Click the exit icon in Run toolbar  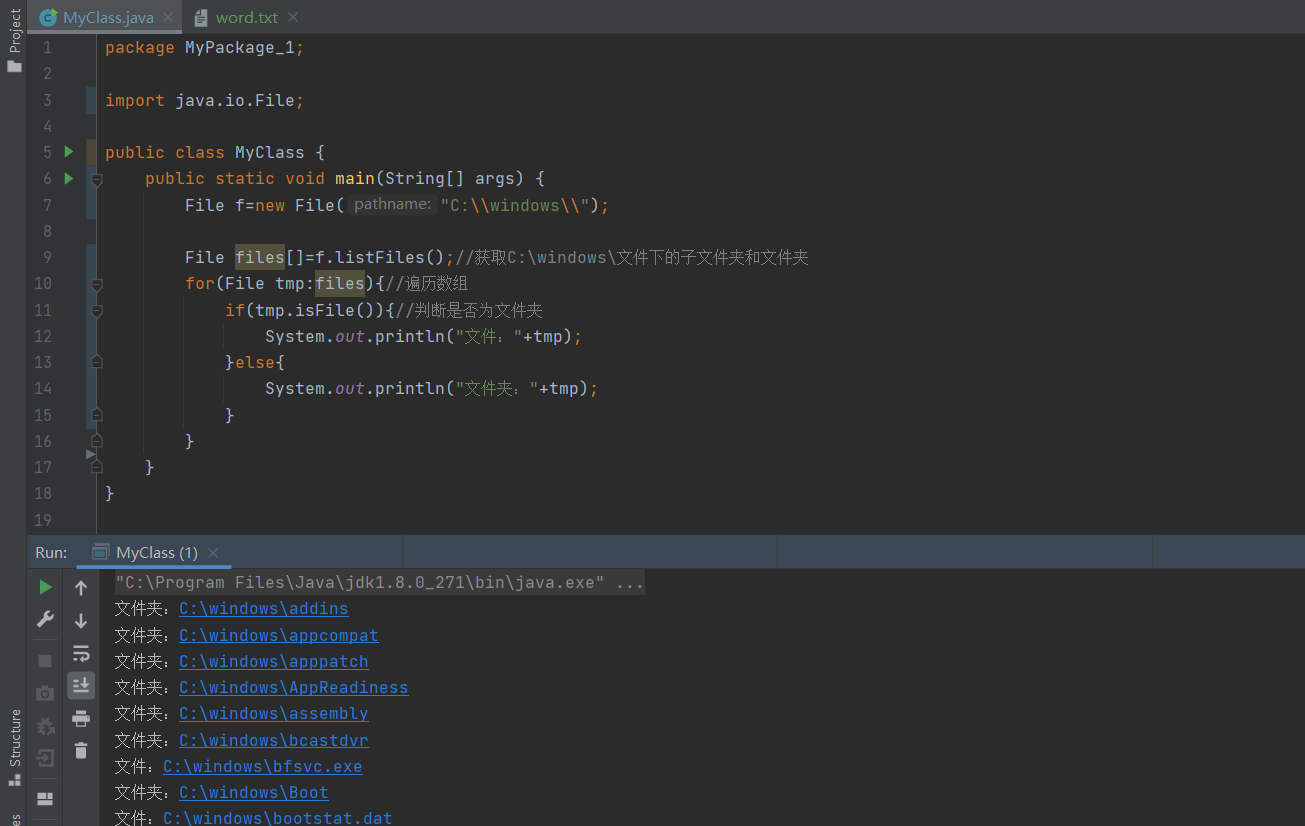pyautogui.click(x=45, y=758)
